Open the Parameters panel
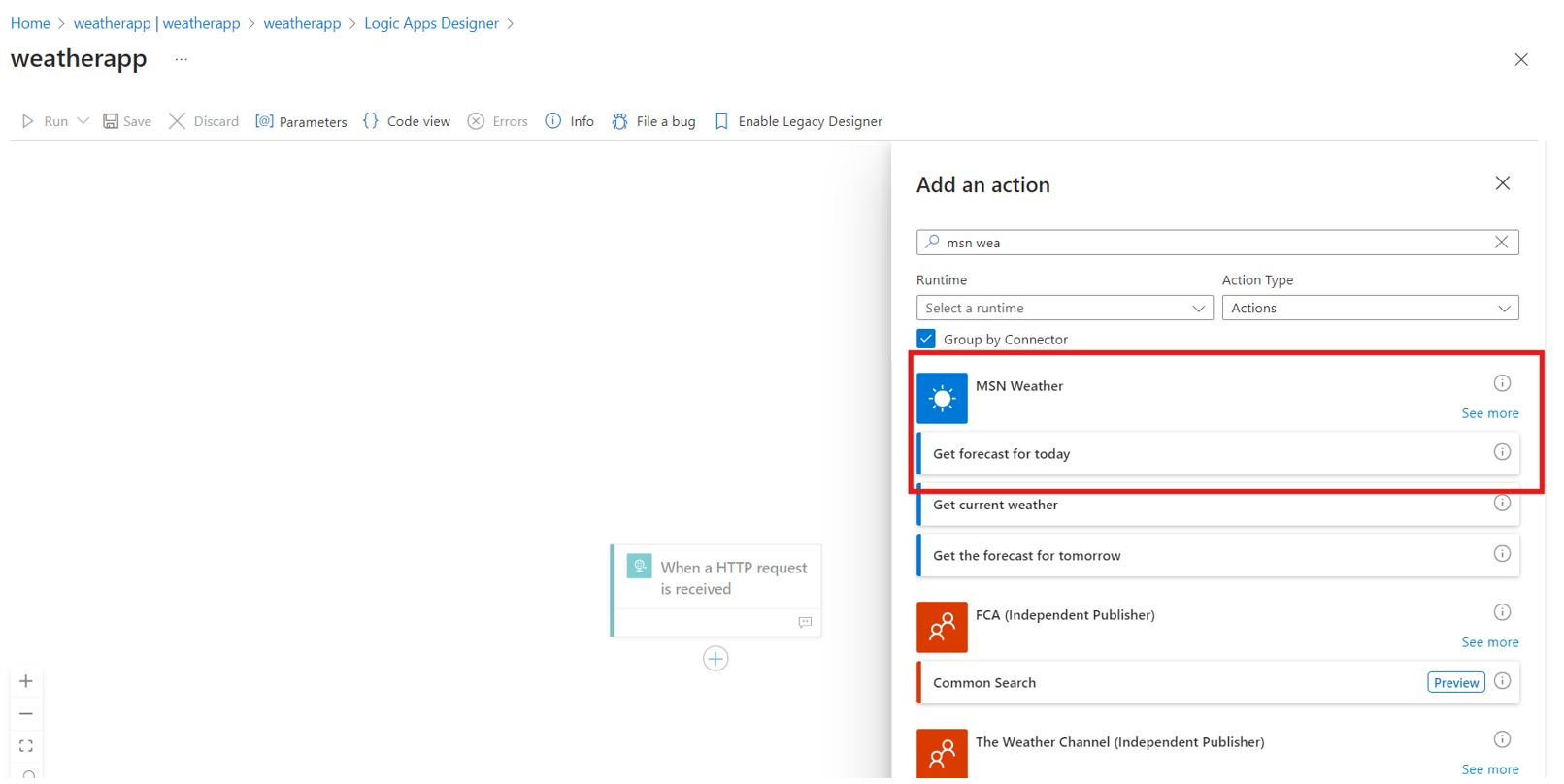Screen dimensions: 1564x784 [x=301, y=121]
